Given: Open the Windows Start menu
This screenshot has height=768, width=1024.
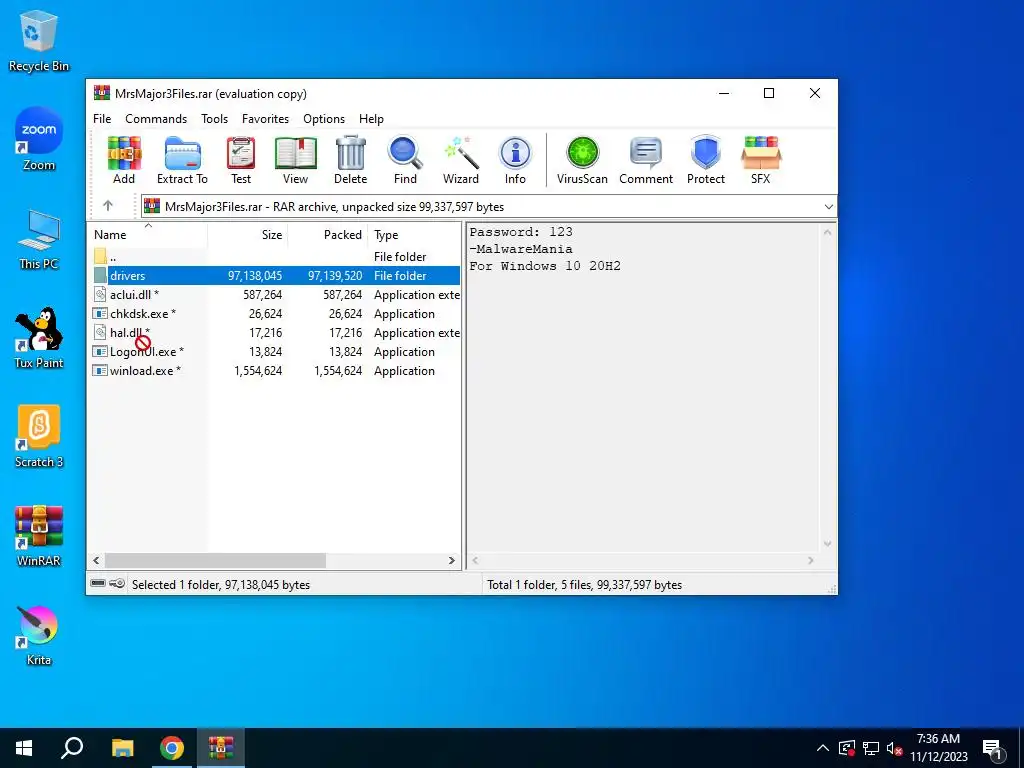Looking at the screenshot, I should tap(24, 748).
